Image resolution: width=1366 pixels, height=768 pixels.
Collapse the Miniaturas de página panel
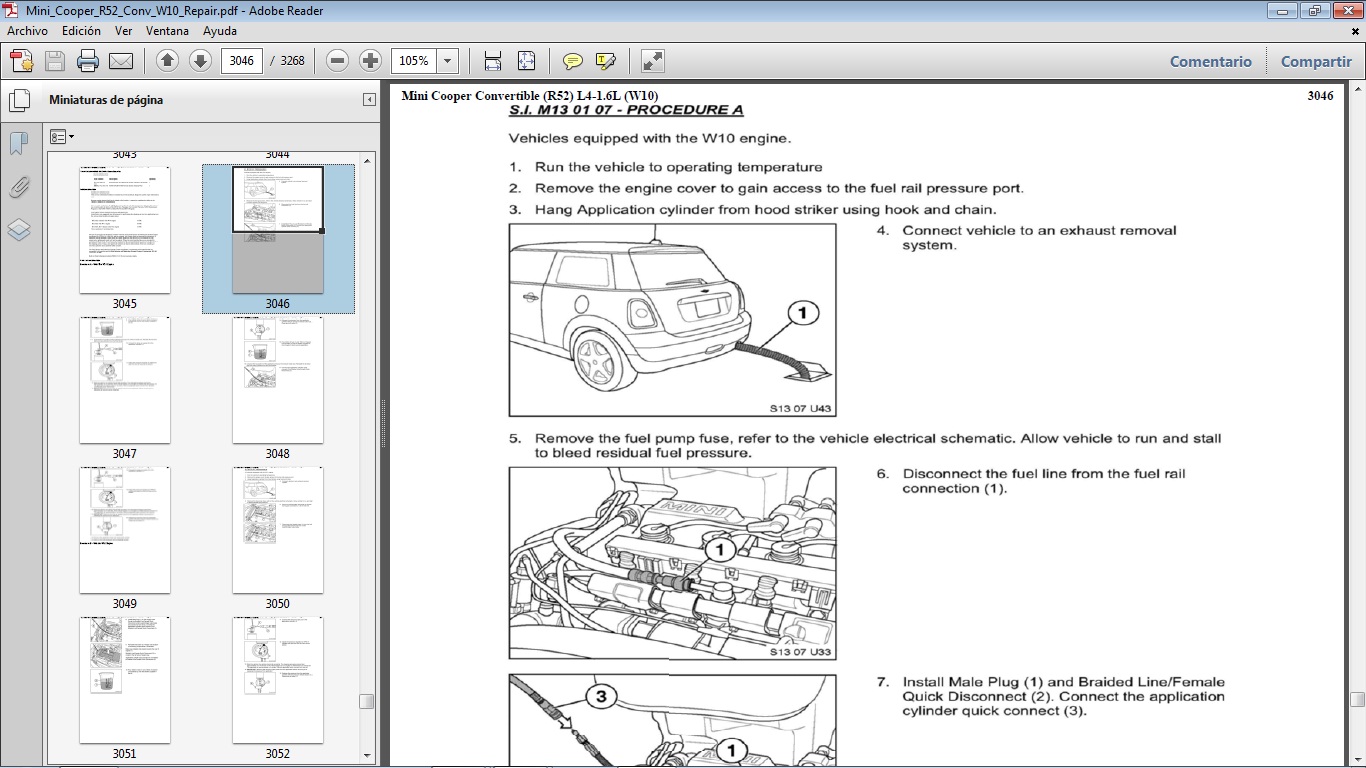pos(367,99)
